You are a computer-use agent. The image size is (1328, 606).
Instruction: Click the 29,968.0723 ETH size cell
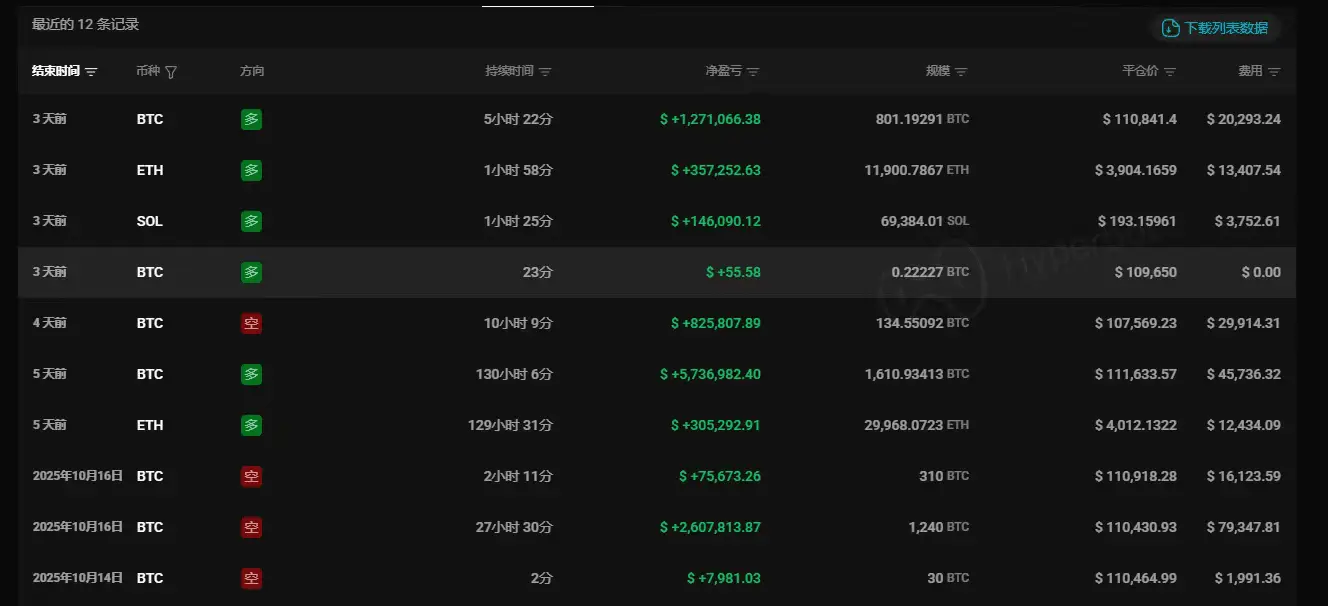(916, 425)
